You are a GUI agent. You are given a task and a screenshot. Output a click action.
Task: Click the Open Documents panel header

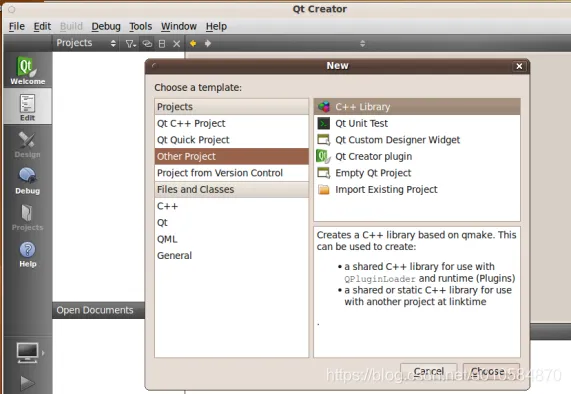[x=98, y=310]
